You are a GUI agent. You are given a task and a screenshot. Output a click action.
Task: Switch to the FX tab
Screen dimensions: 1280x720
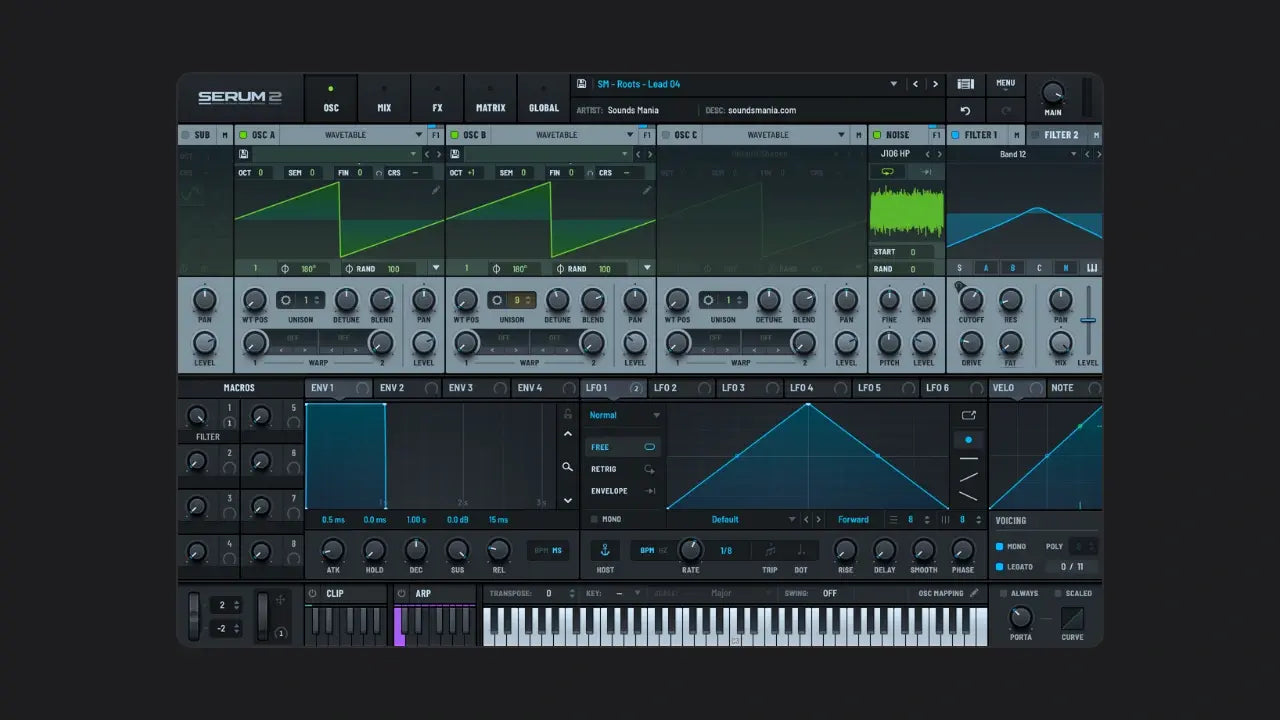(437, 99)
